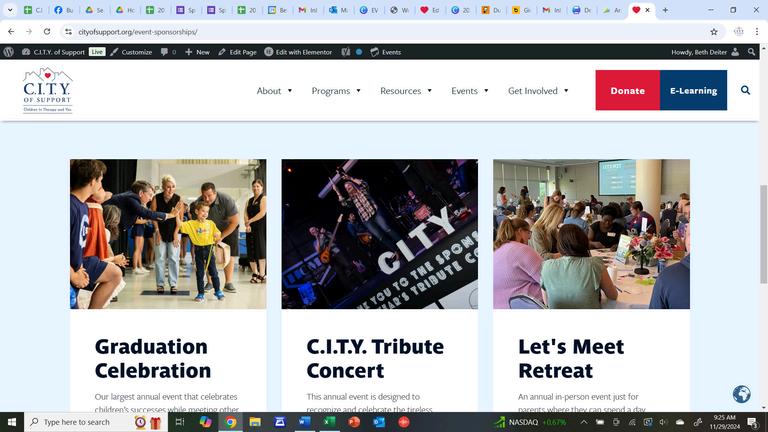This screenshot has width=768, height=432.
Task: Open a new tab with the plus button
Action: (665, 10)
